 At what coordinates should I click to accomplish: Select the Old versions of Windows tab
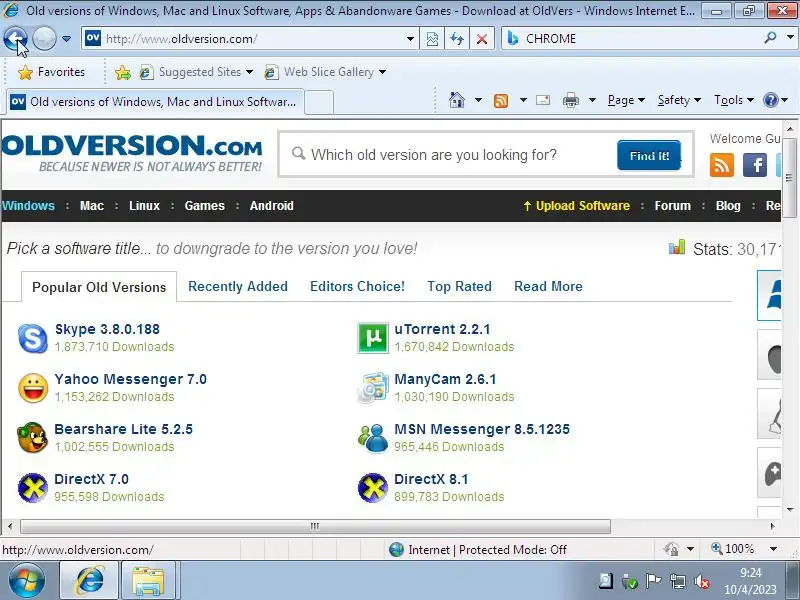tap(155, 102)
